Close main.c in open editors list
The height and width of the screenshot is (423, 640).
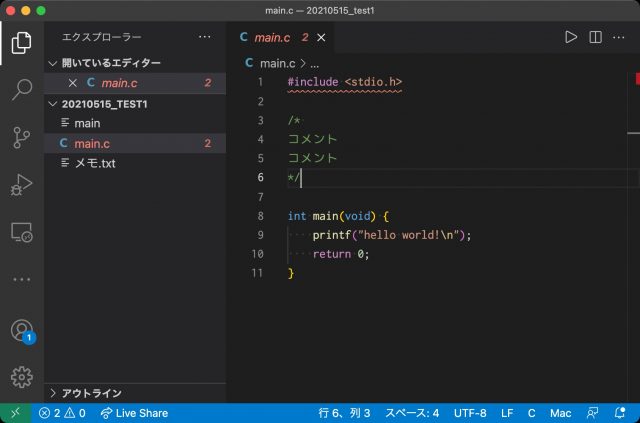pos(73,83)
